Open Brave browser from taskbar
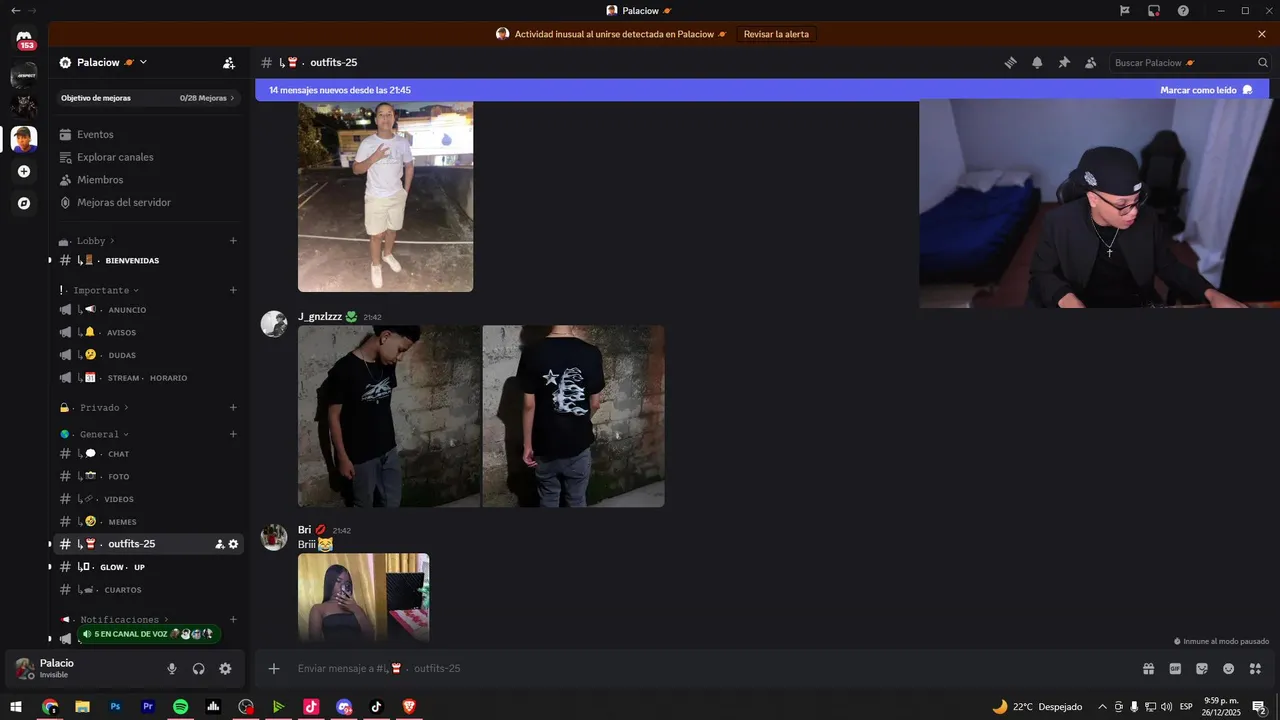This screenshot has height=720, width=1280. point(409,707)
